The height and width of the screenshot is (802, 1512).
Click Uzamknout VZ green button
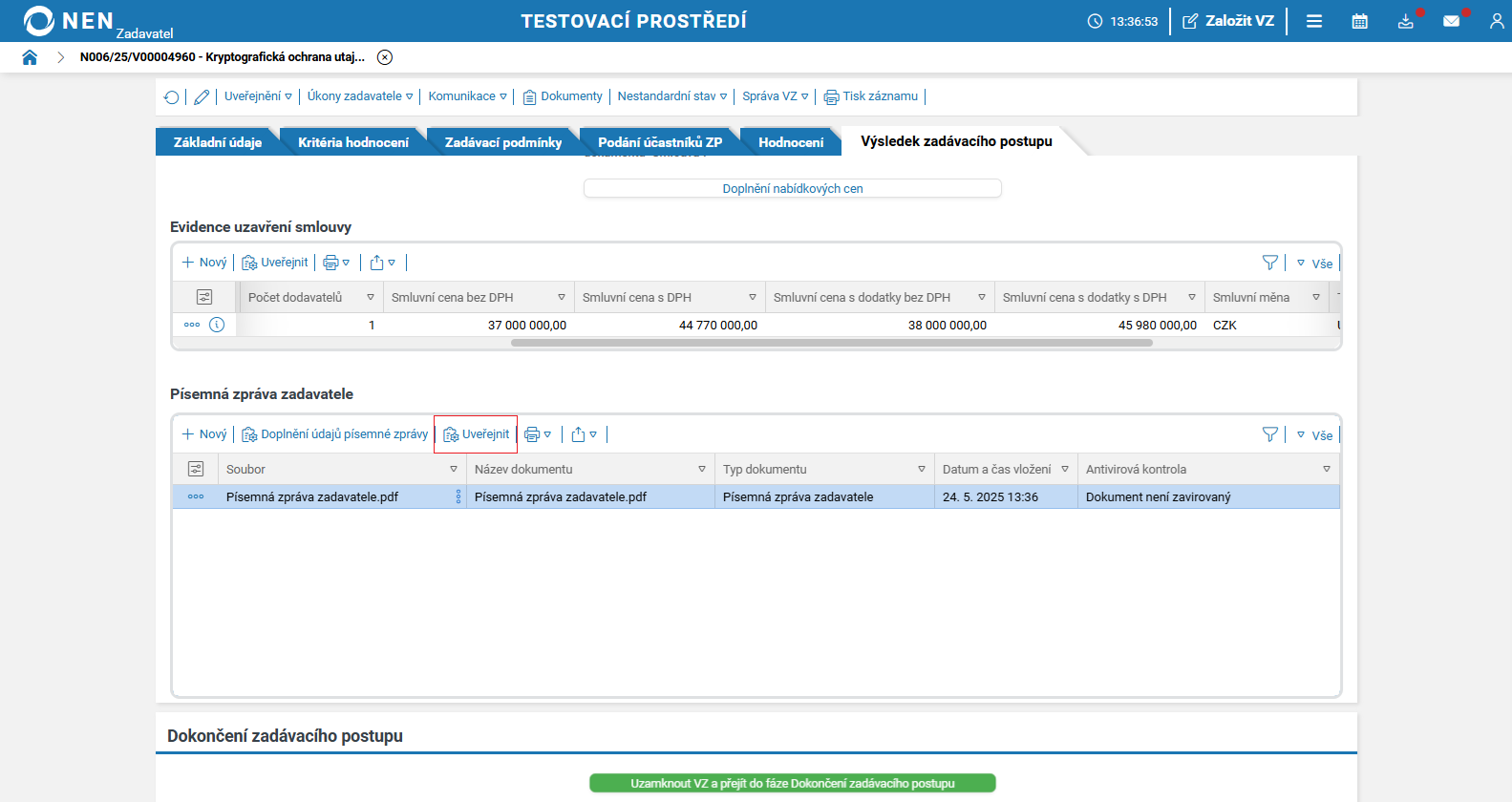point(792,783)
